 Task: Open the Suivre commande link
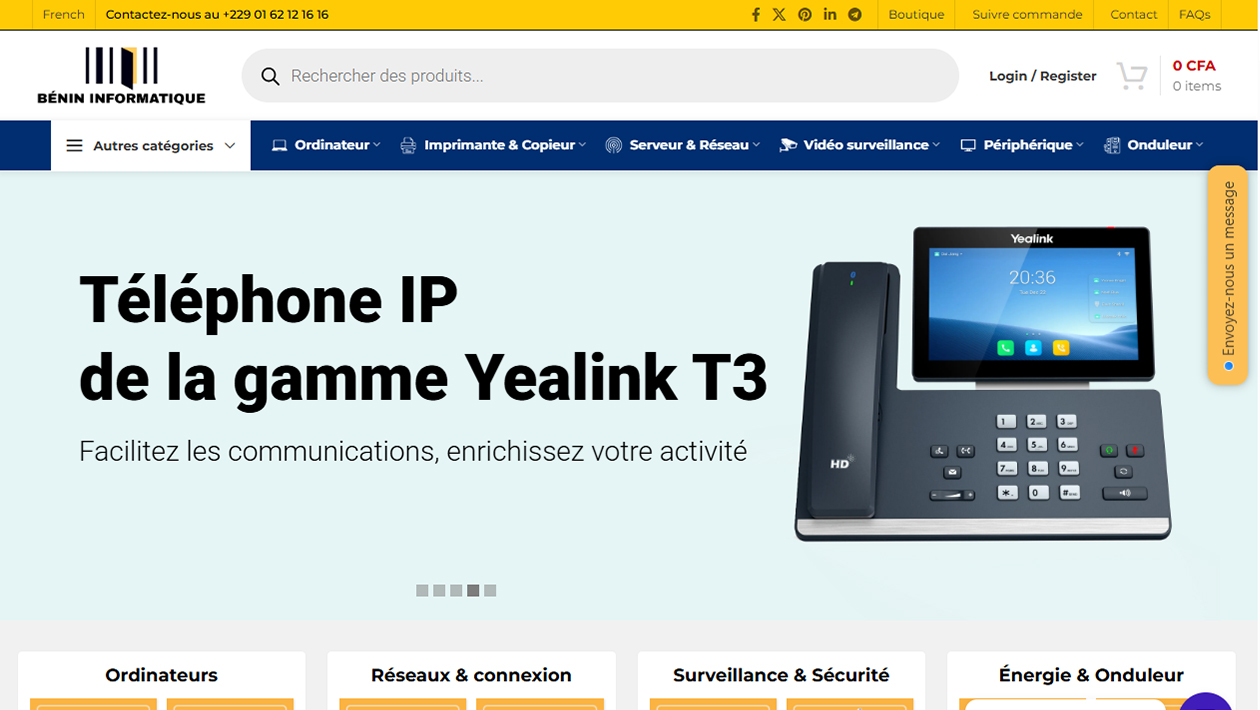1027,14
